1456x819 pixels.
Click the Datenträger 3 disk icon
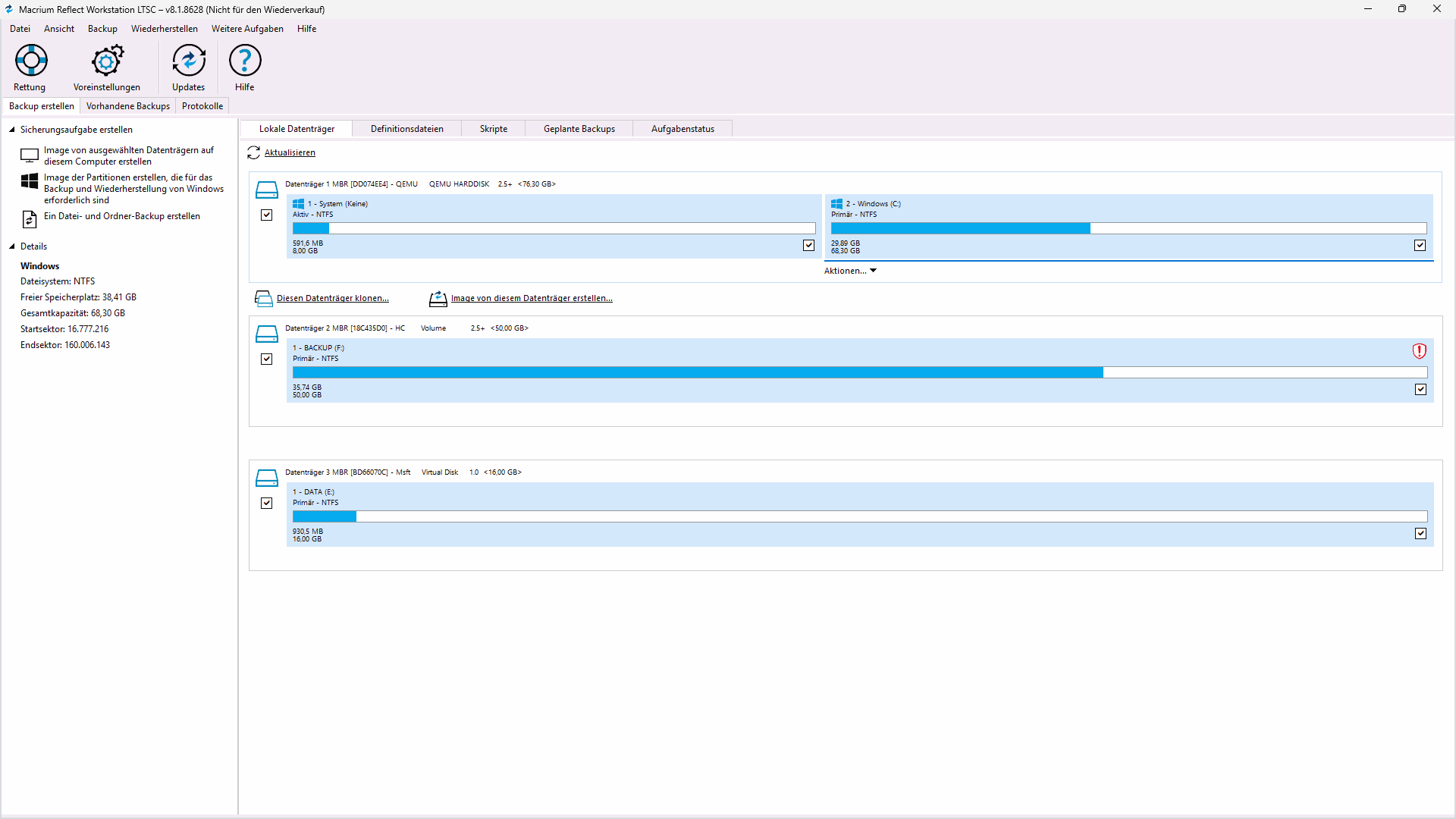tap(267, 478)
